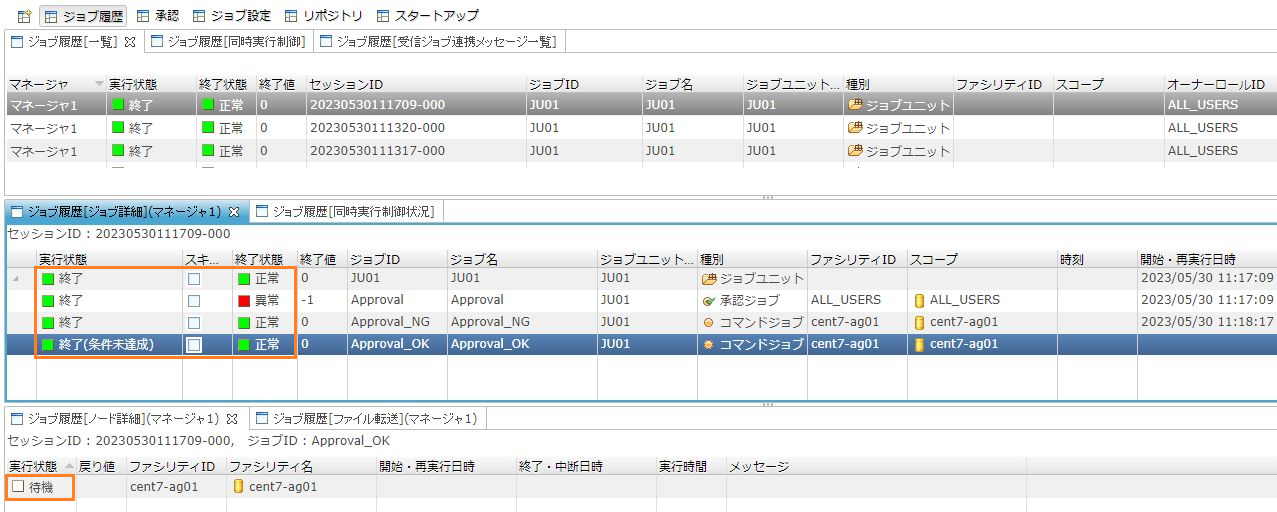Toggle the skip checkbox in the Approval row
1277x512 pixels.
(x=194, y=300)
